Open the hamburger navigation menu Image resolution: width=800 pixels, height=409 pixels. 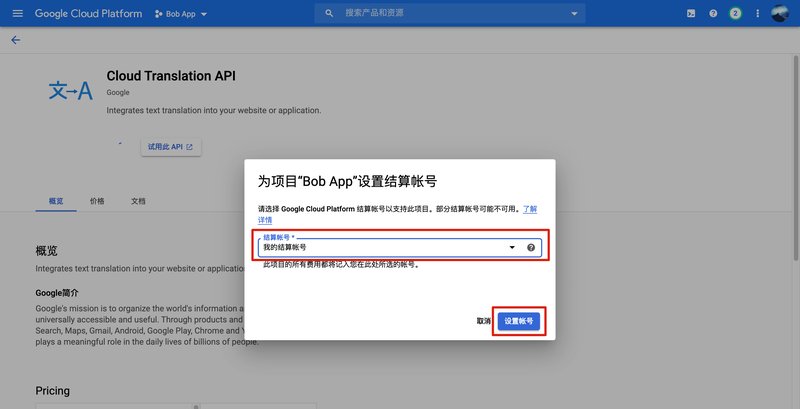click(17, 13)
